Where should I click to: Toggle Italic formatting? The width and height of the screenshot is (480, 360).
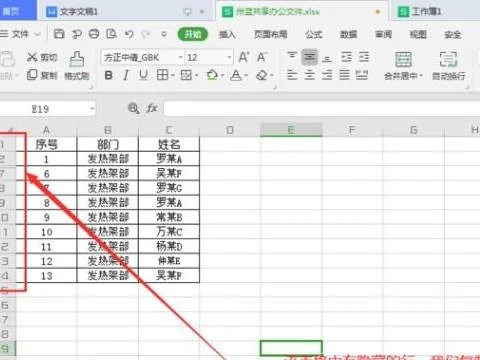click(x=126, y=75)
